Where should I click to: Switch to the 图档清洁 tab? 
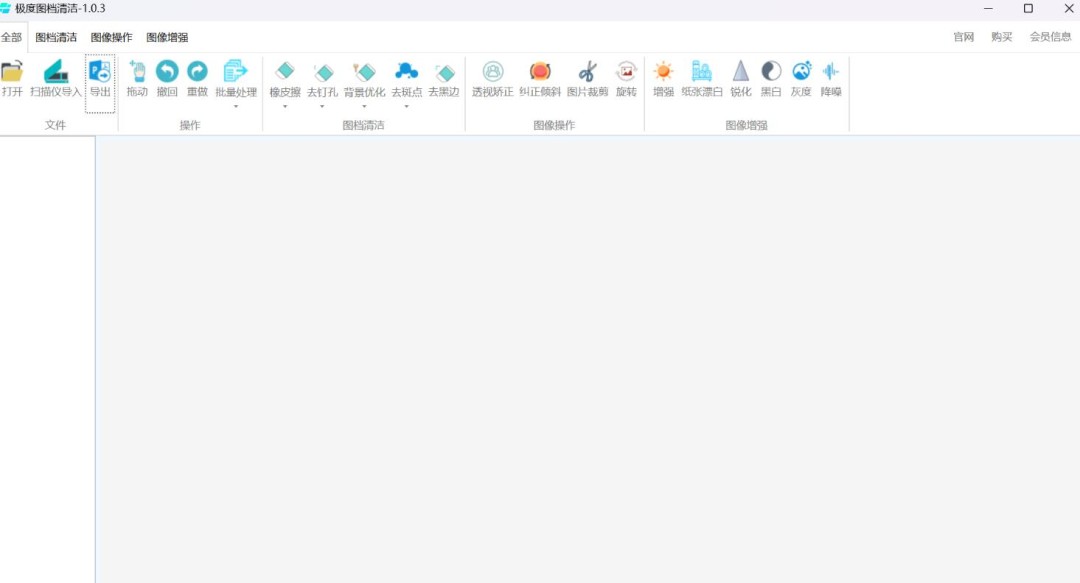click(x=56, y=37)
